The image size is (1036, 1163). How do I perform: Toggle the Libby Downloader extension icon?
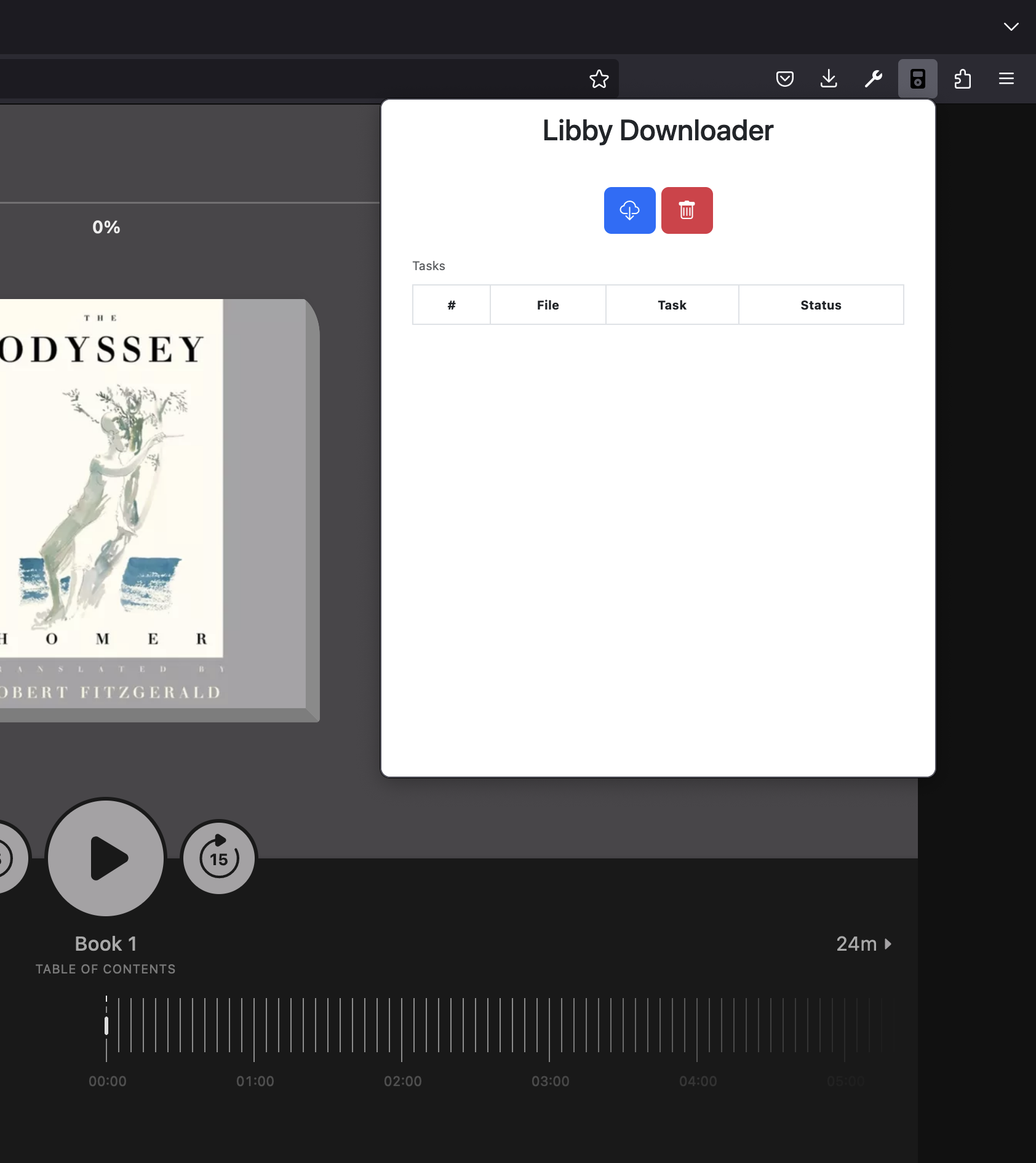pyautogui.click(x=917, y=79)
